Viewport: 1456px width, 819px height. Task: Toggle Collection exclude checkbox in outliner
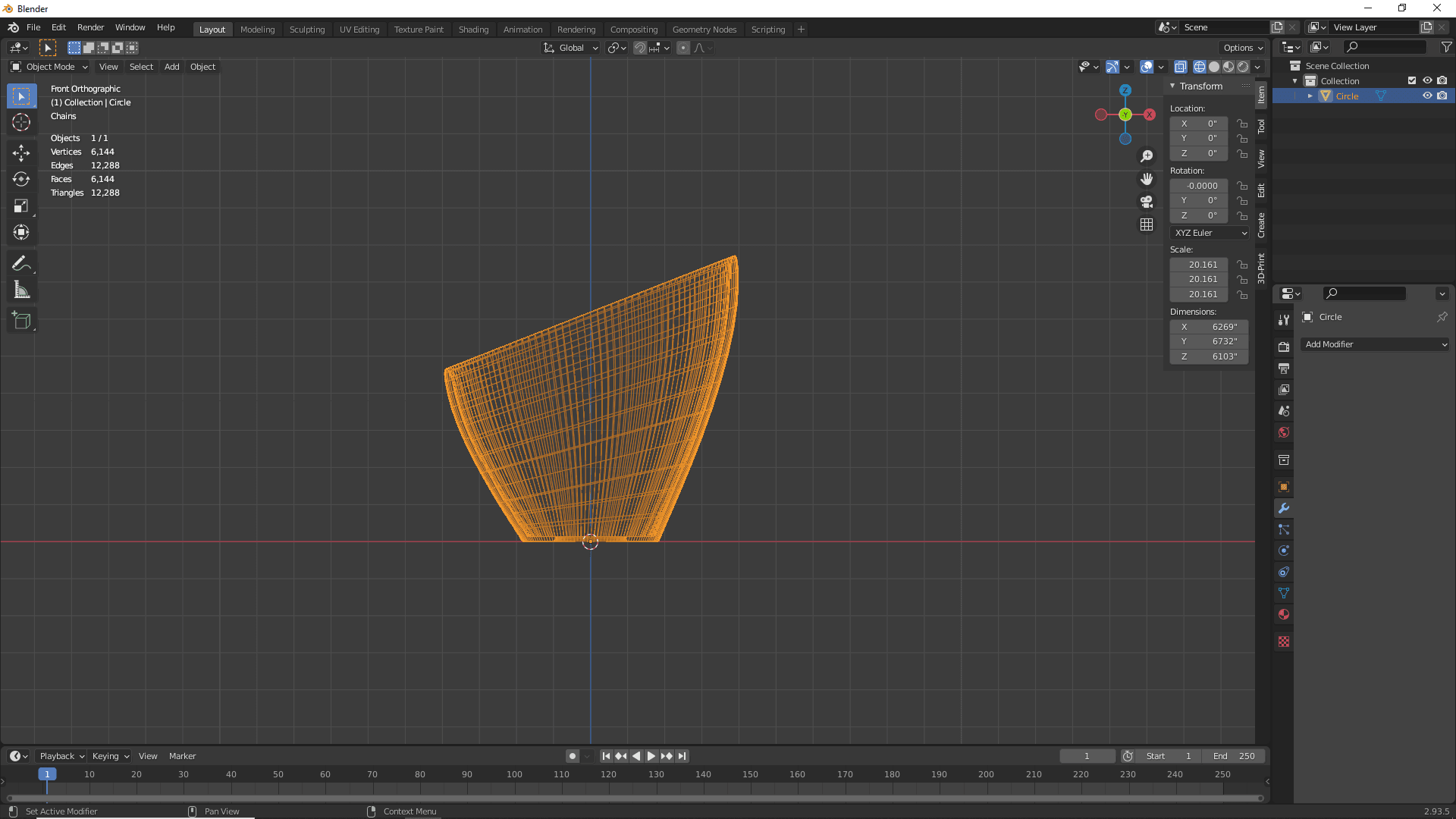click(x=1412, y=80)
